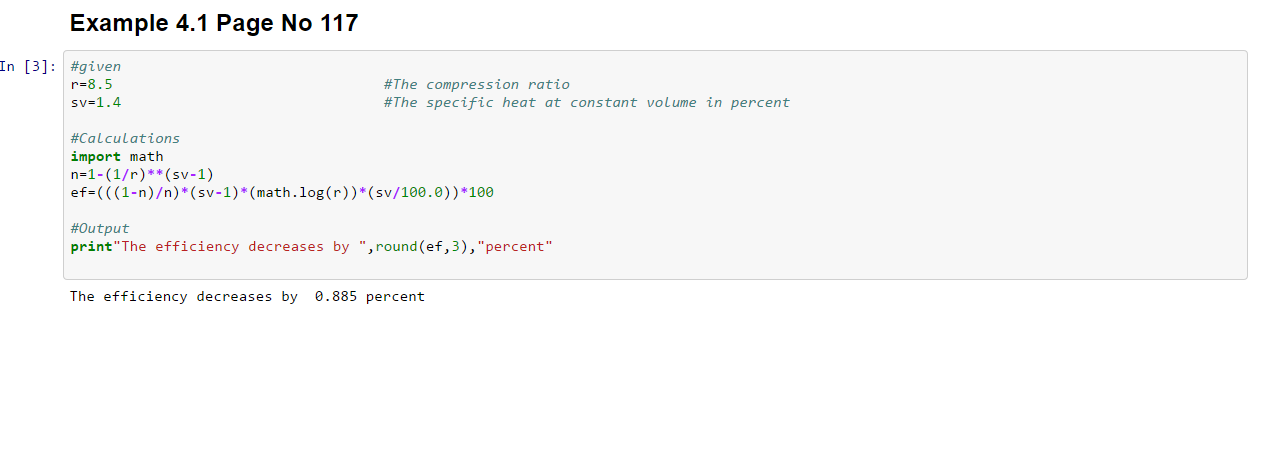Place cursor on the #Output comment
The width and height of the screenshot is (1263, 460).
(100, 229)
